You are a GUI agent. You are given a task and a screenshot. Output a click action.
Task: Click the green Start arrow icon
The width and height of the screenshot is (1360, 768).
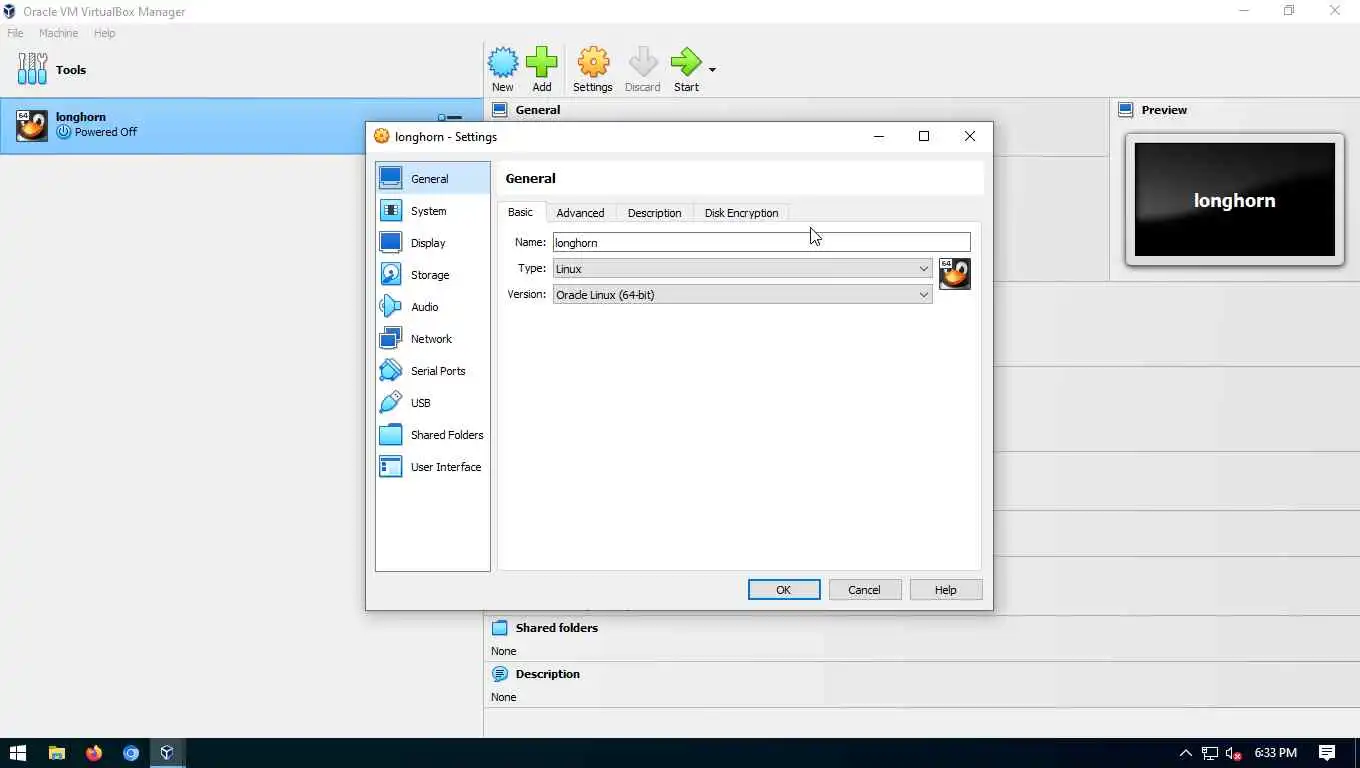tap(686, 63)
